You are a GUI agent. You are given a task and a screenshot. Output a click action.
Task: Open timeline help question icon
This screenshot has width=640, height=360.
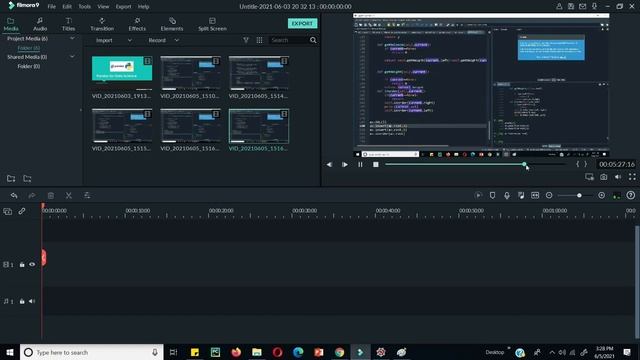pyautogui.click(x=631, y=196)
